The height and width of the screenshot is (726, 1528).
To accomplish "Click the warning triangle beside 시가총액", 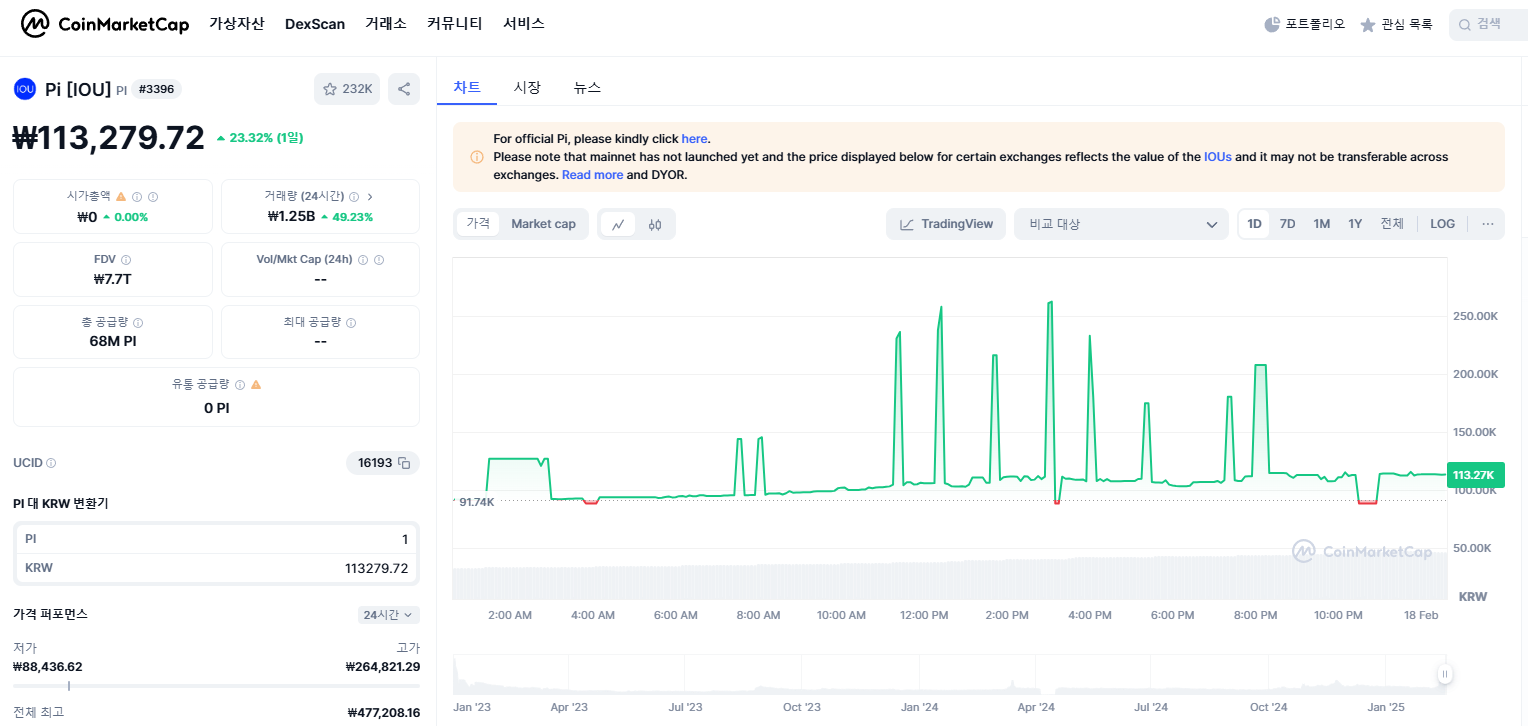I will [121, 197].
